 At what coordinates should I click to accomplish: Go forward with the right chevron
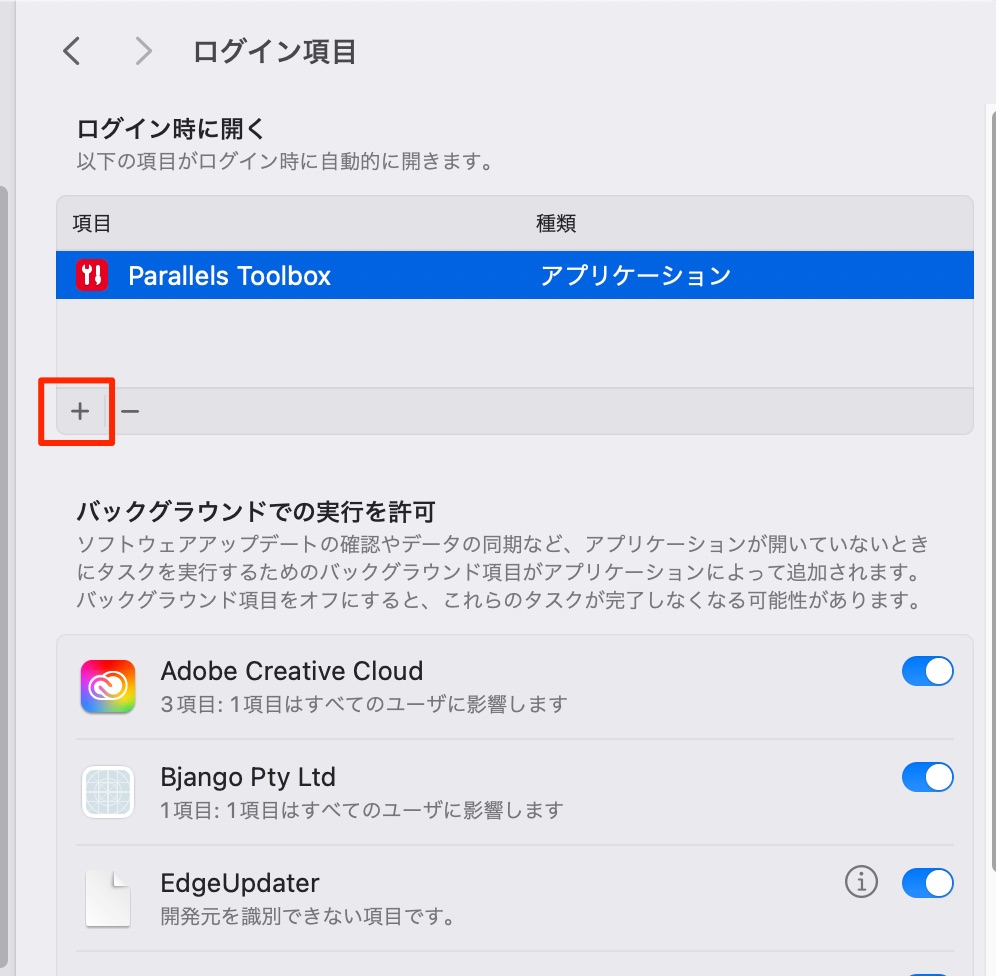click(144, 51)
